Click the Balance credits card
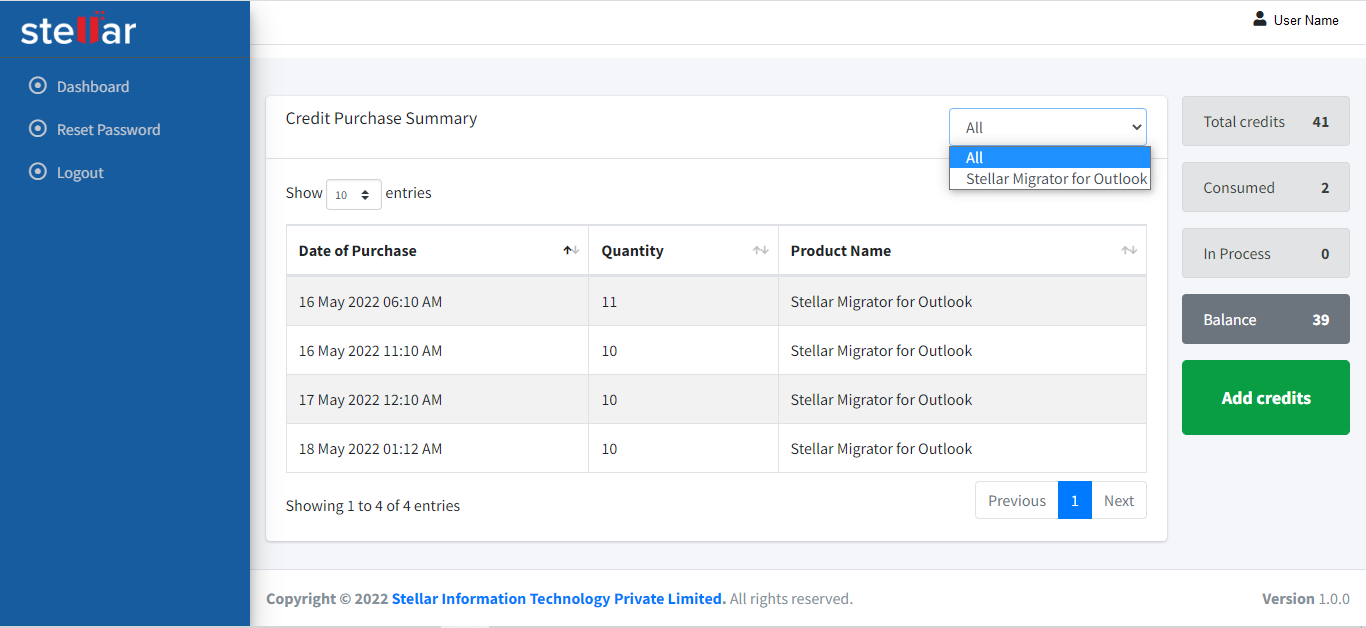Screen dimensions: 1366x628 [x=1266, y=320]
